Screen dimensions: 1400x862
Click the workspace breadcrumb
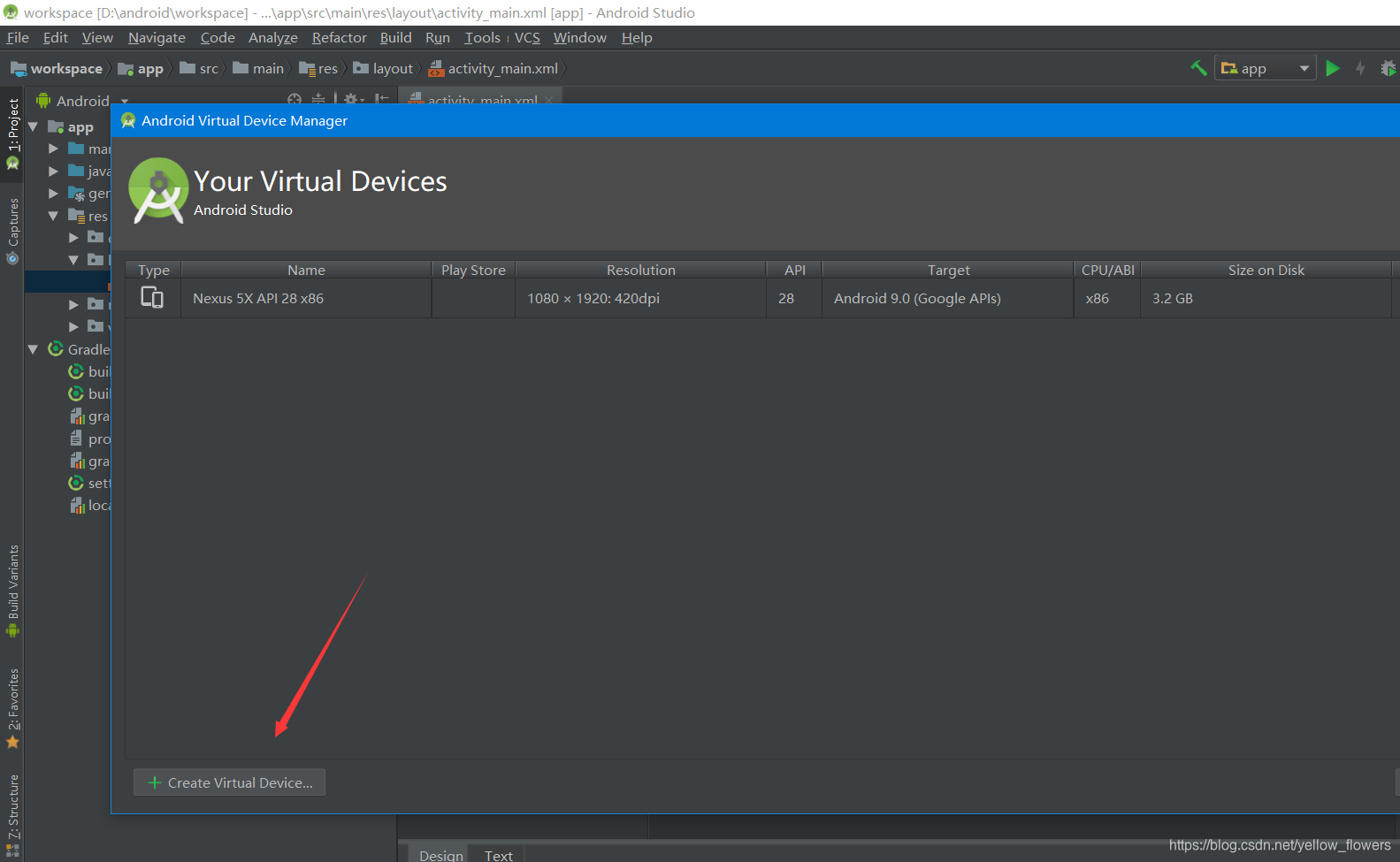coord(57,68)
